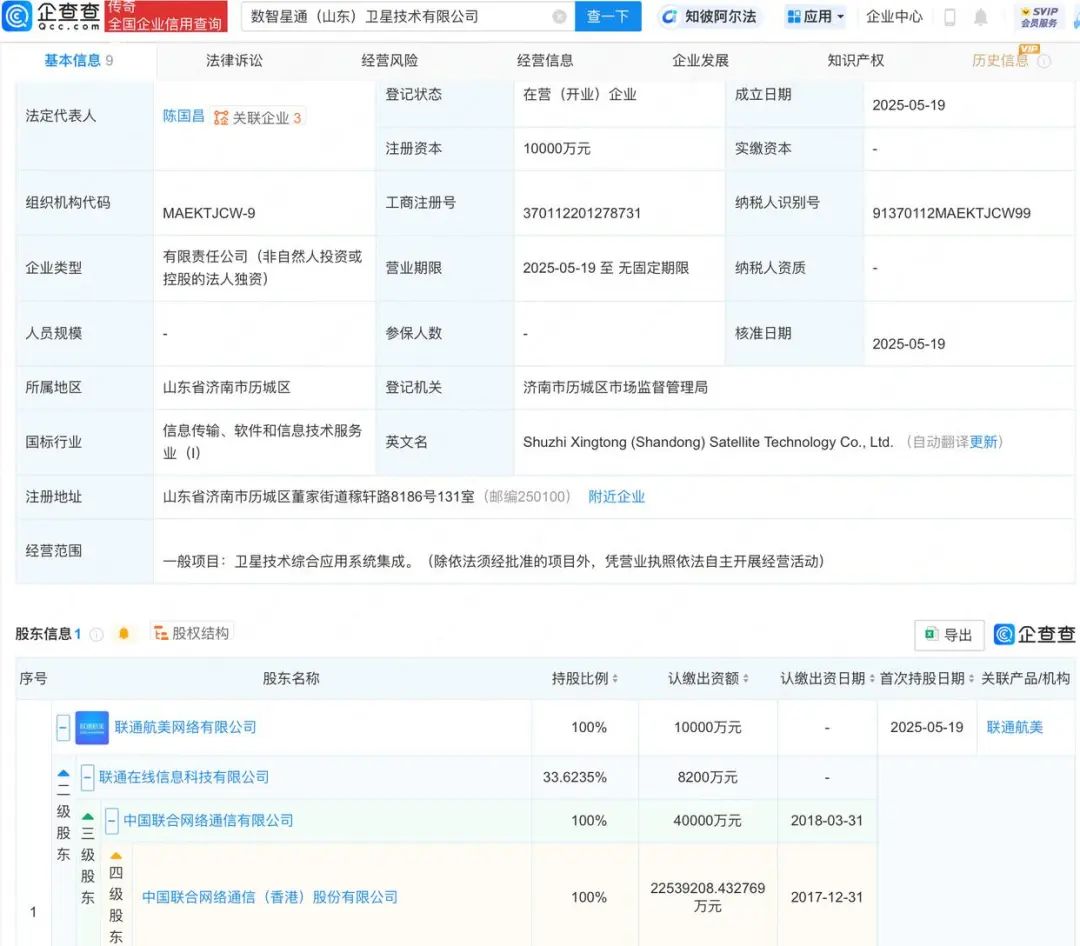
Task: Open the 中国联合网络通信有限公司 link
Action: point(209,821)
